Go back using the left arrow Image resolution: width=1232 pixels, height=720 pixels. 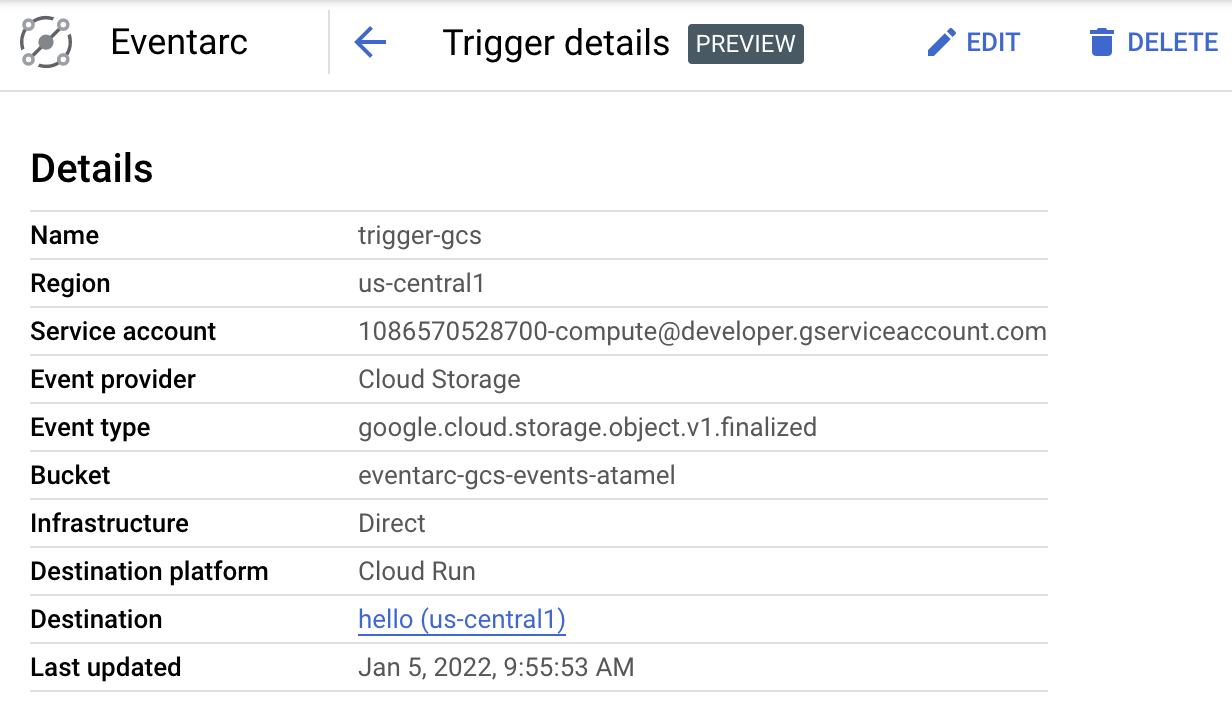click(x=370, y=43)
